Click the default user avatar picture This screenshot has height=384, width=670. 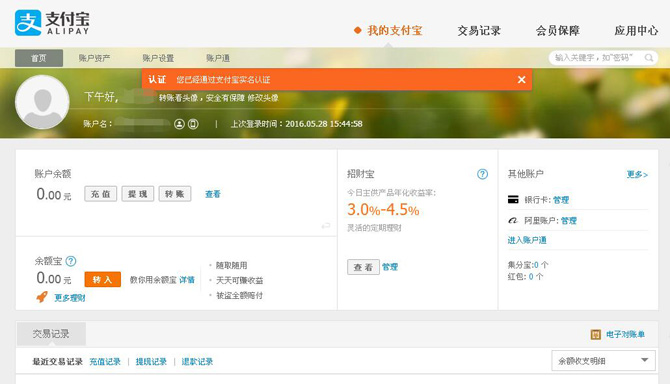(x=42, y=102)
